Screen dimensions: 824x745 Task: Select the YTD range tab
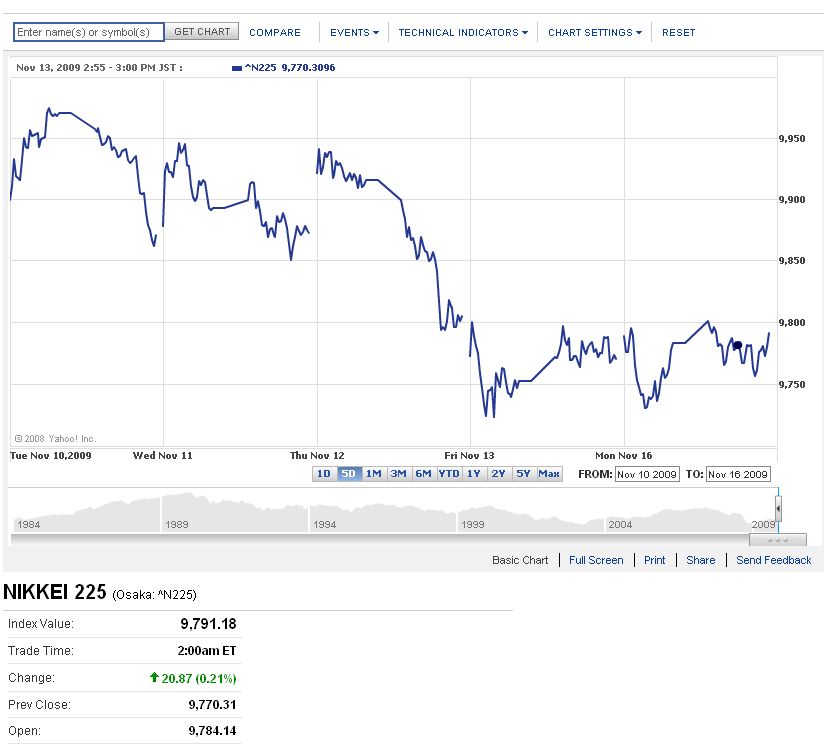449,474
